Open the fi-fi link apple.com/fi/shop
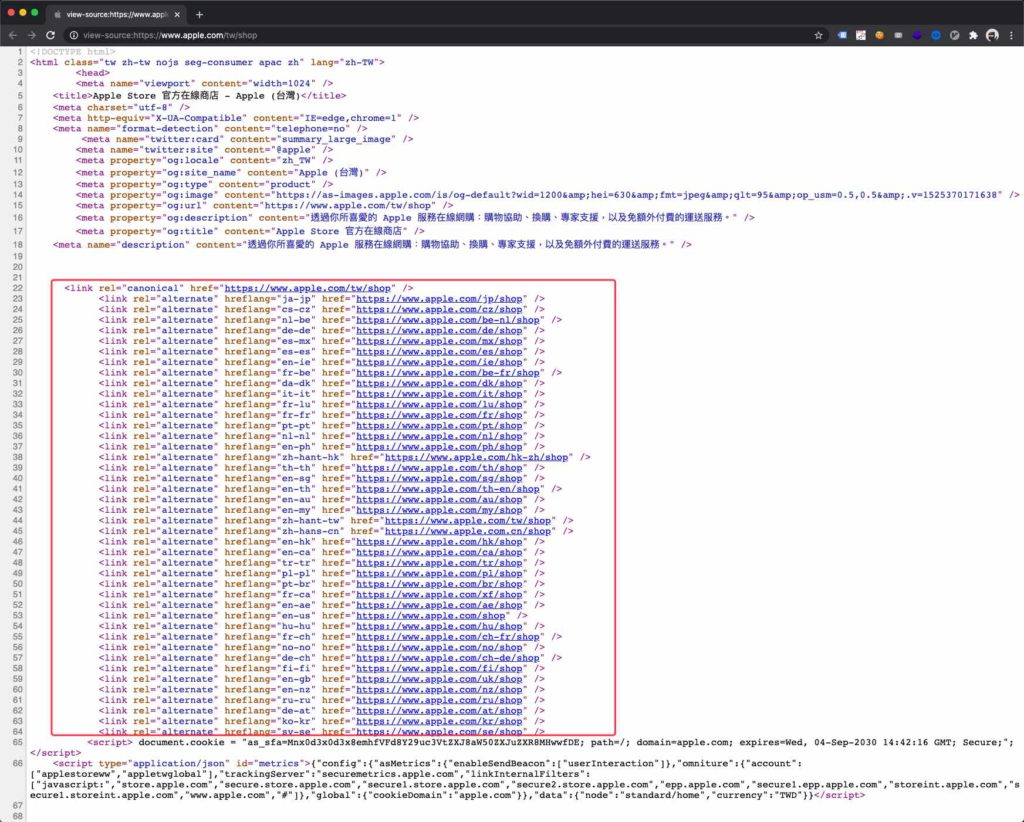The height and width of the screenshot is (822, 1024). point(439,668)
